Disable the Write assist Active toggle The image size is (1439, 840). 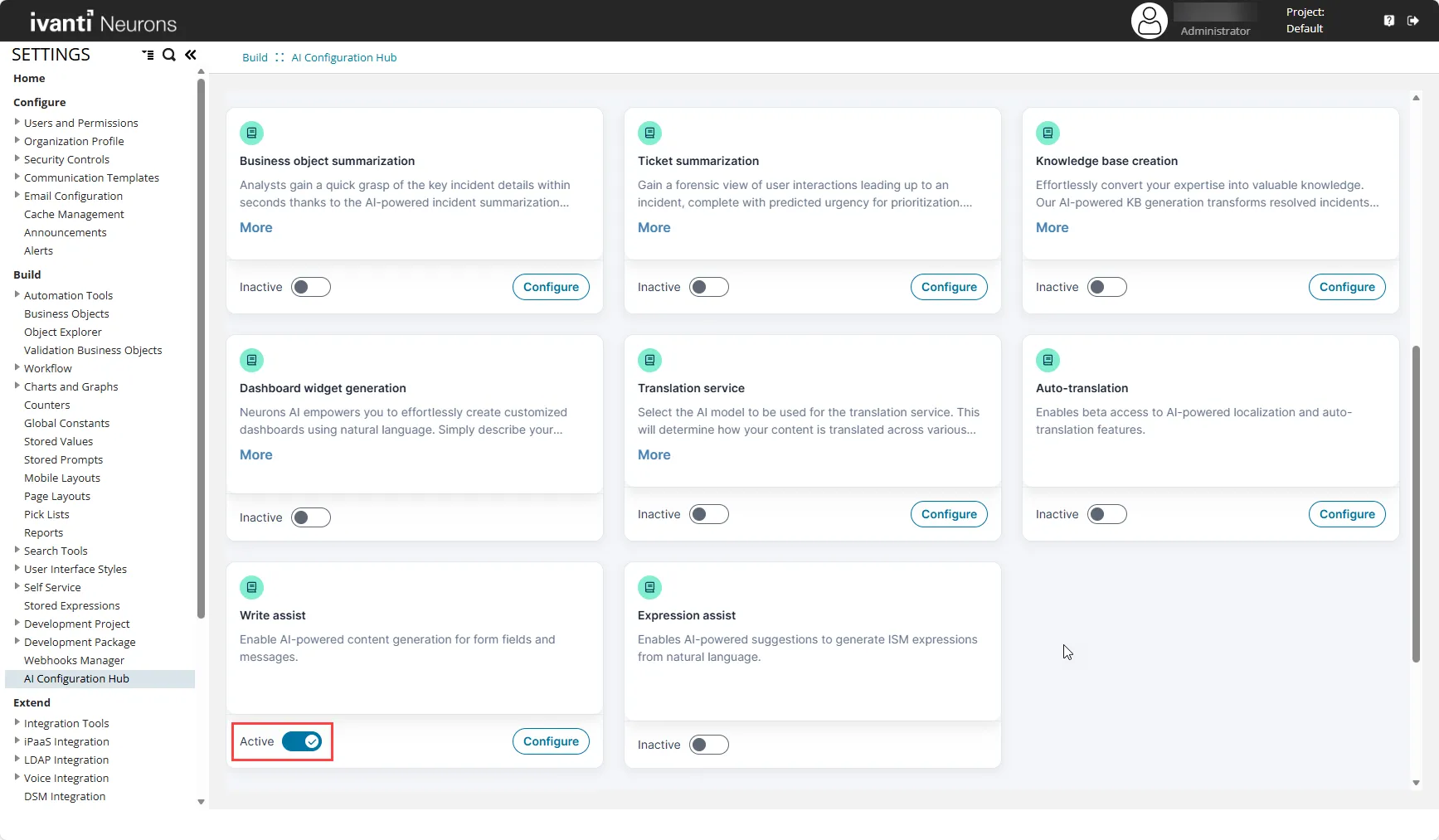(302, 741)
